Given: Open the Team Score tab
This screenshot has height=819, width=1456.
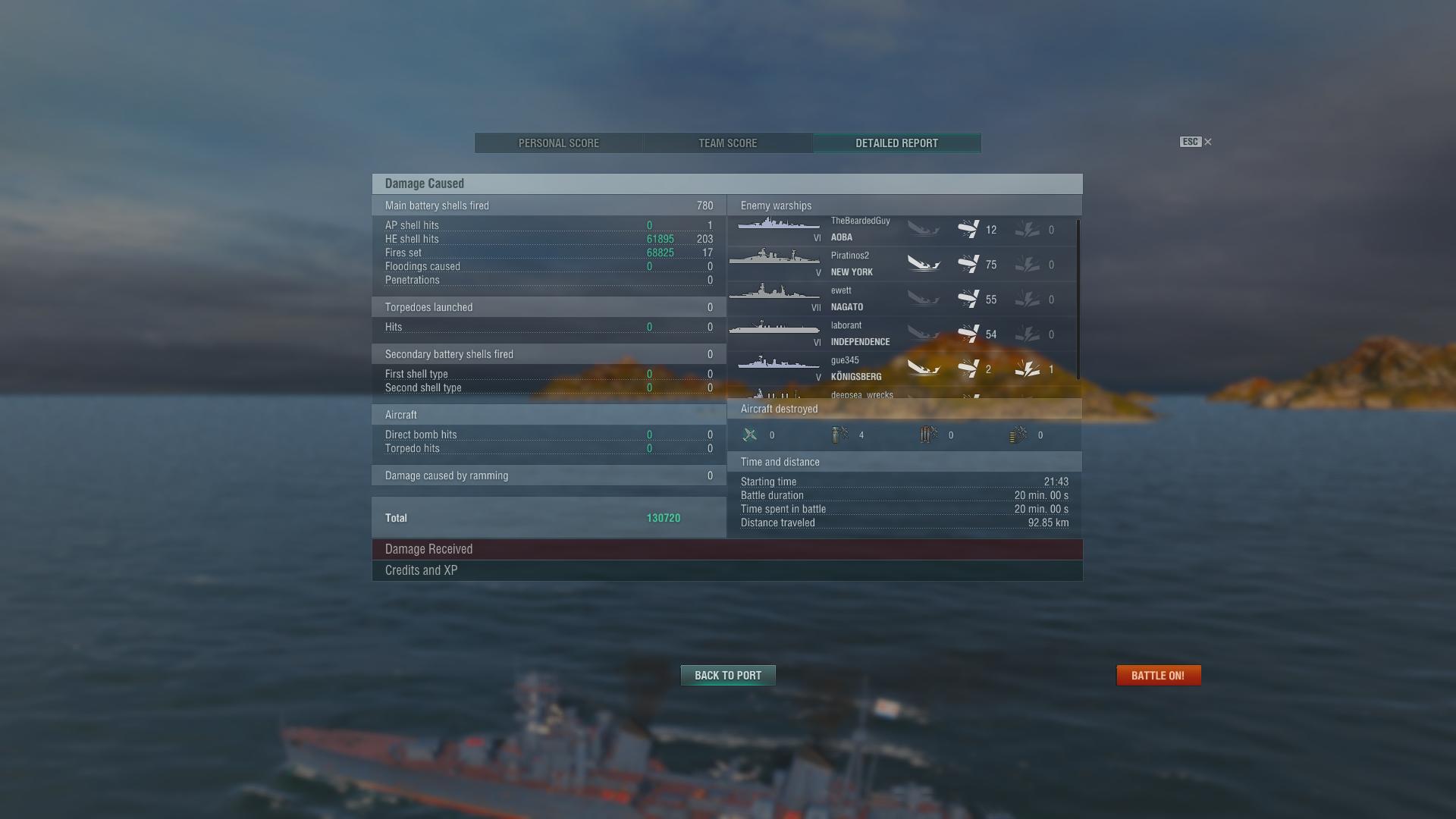Looking at the screenshot, I should pos(728,143).
